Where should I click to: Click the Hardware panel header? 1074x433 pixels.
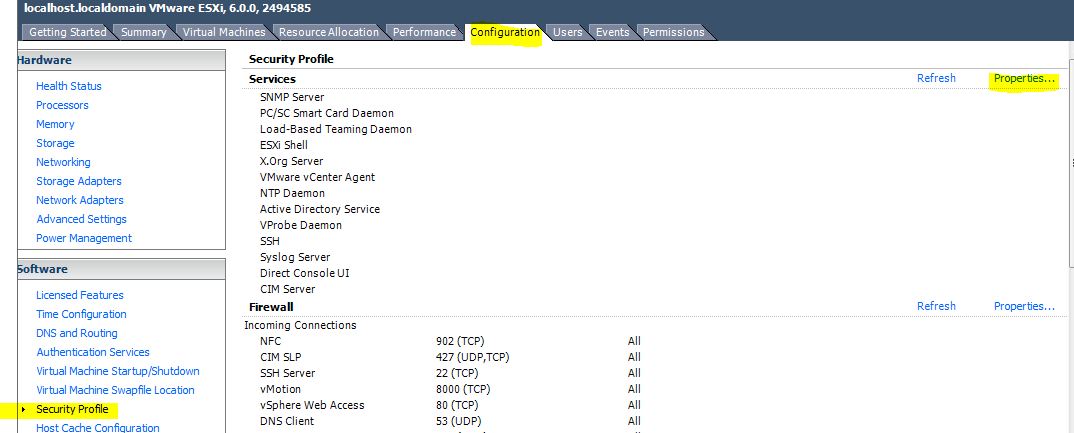click(121, 60)
